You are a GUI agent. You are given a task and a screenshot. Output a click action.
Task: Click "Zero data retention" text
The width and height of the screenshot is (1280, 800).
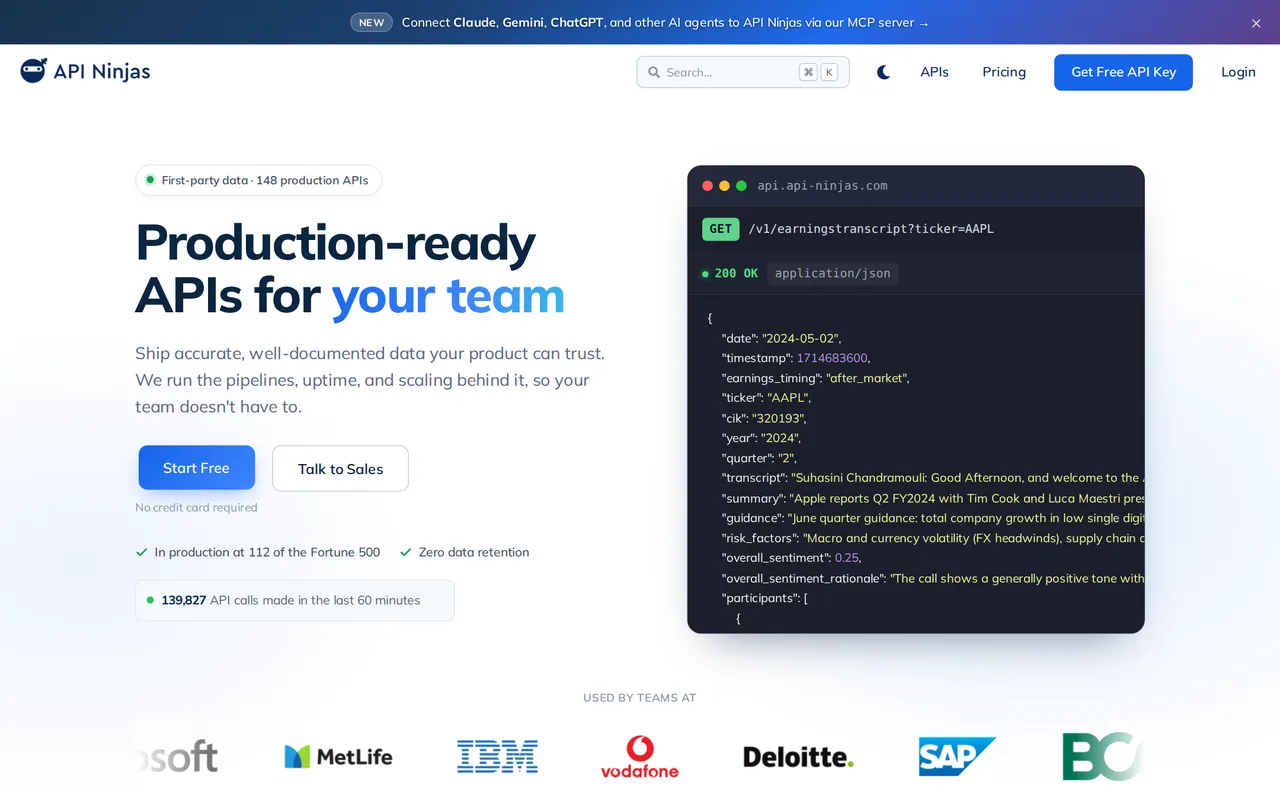click(x=474, y=552)
